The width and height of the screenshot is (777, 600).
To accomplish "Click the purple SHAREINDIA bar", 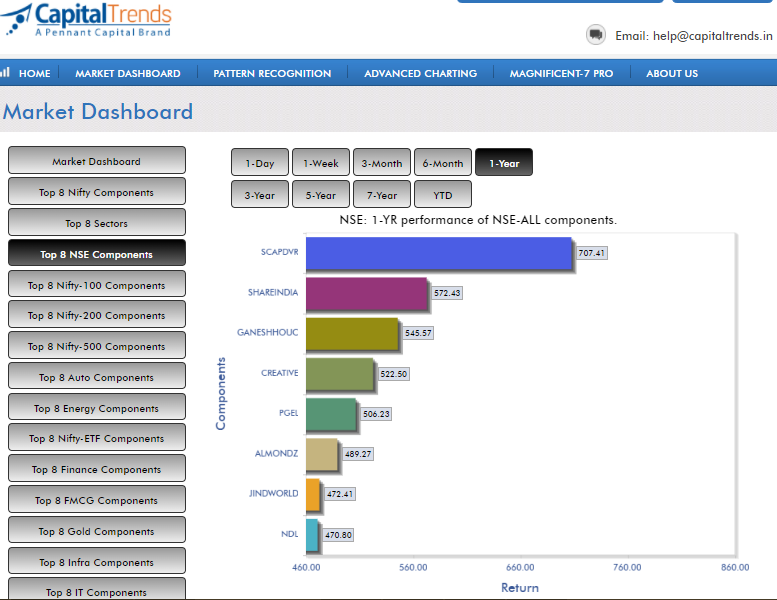I will point(367,294).
